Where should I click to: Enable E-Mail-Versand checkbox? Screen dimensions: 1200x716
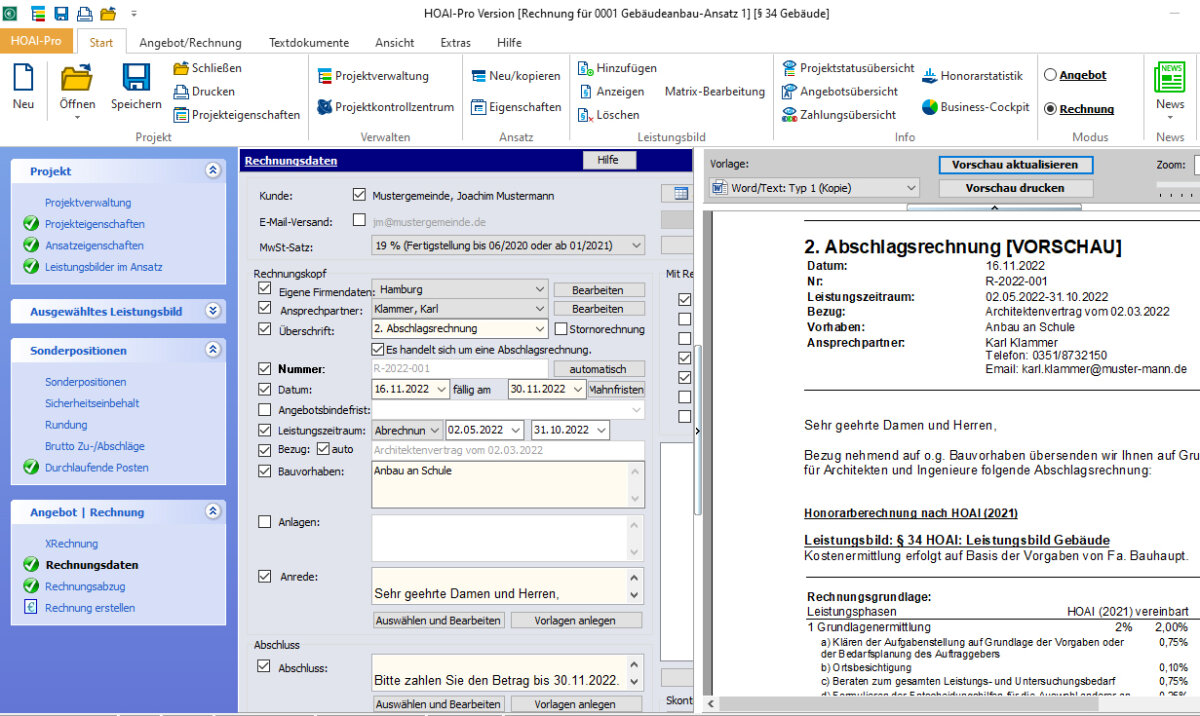click(x=359, y=220)
